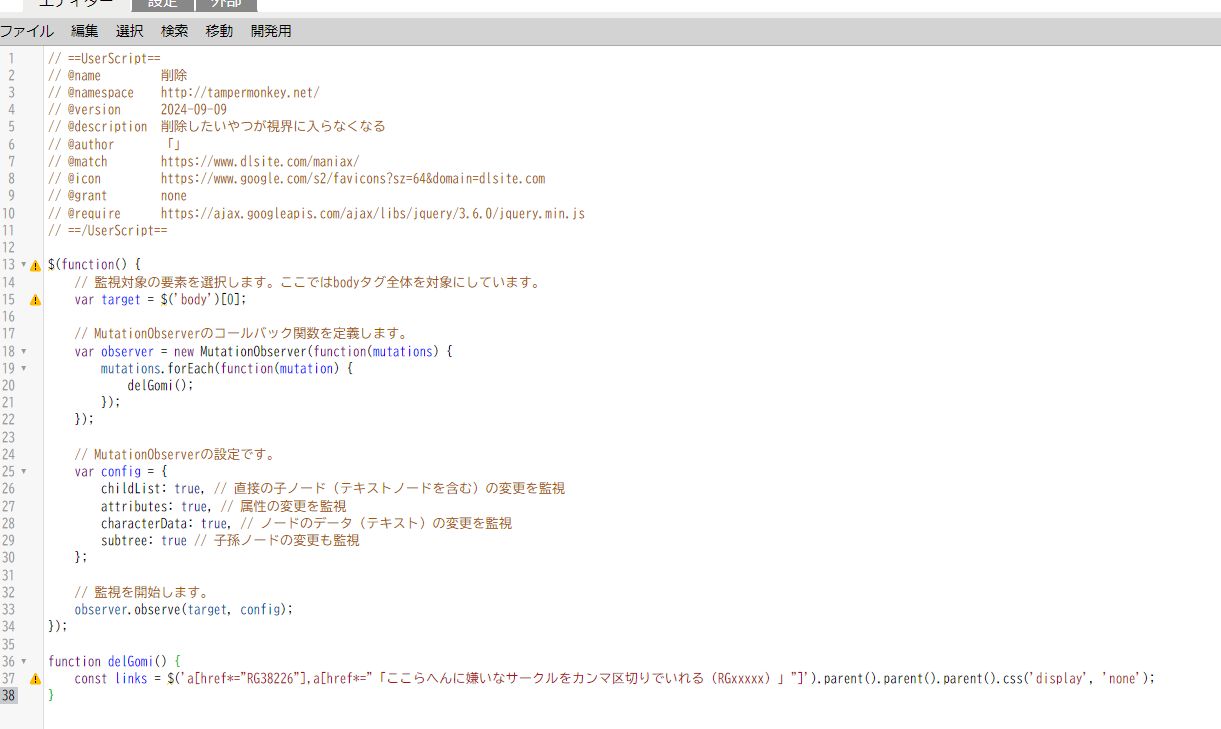Viewport: 1221px width, 729px height.
Task: Fold the MutationObserver callback at line 18
Action: point(23,352)
